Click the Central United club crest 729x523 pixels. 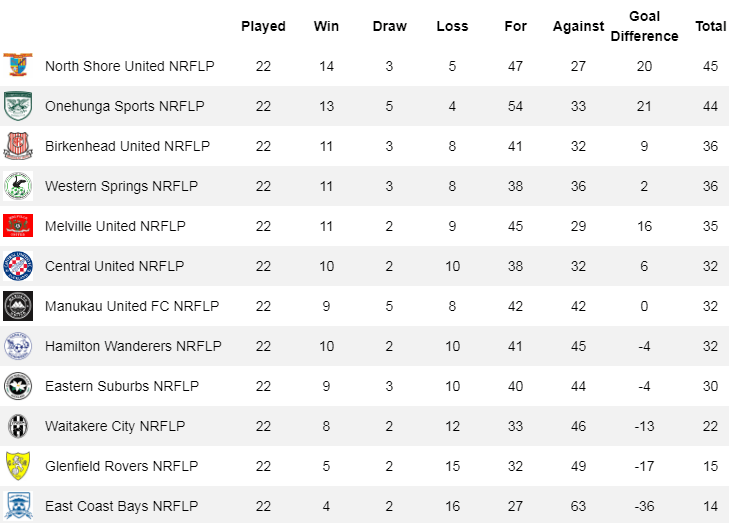(x=18, y=266)
